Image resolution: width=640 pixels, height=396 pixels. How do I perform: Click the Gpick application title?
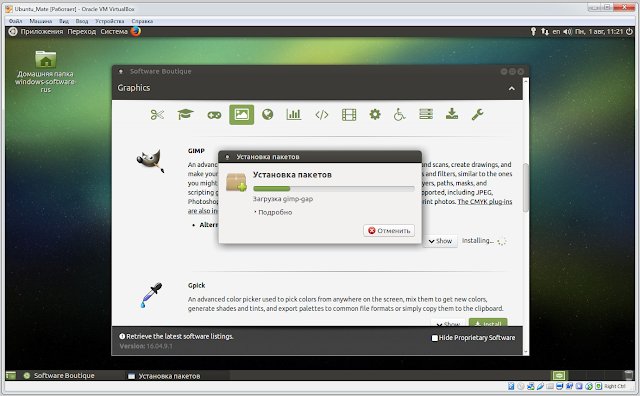coord(196,285)
